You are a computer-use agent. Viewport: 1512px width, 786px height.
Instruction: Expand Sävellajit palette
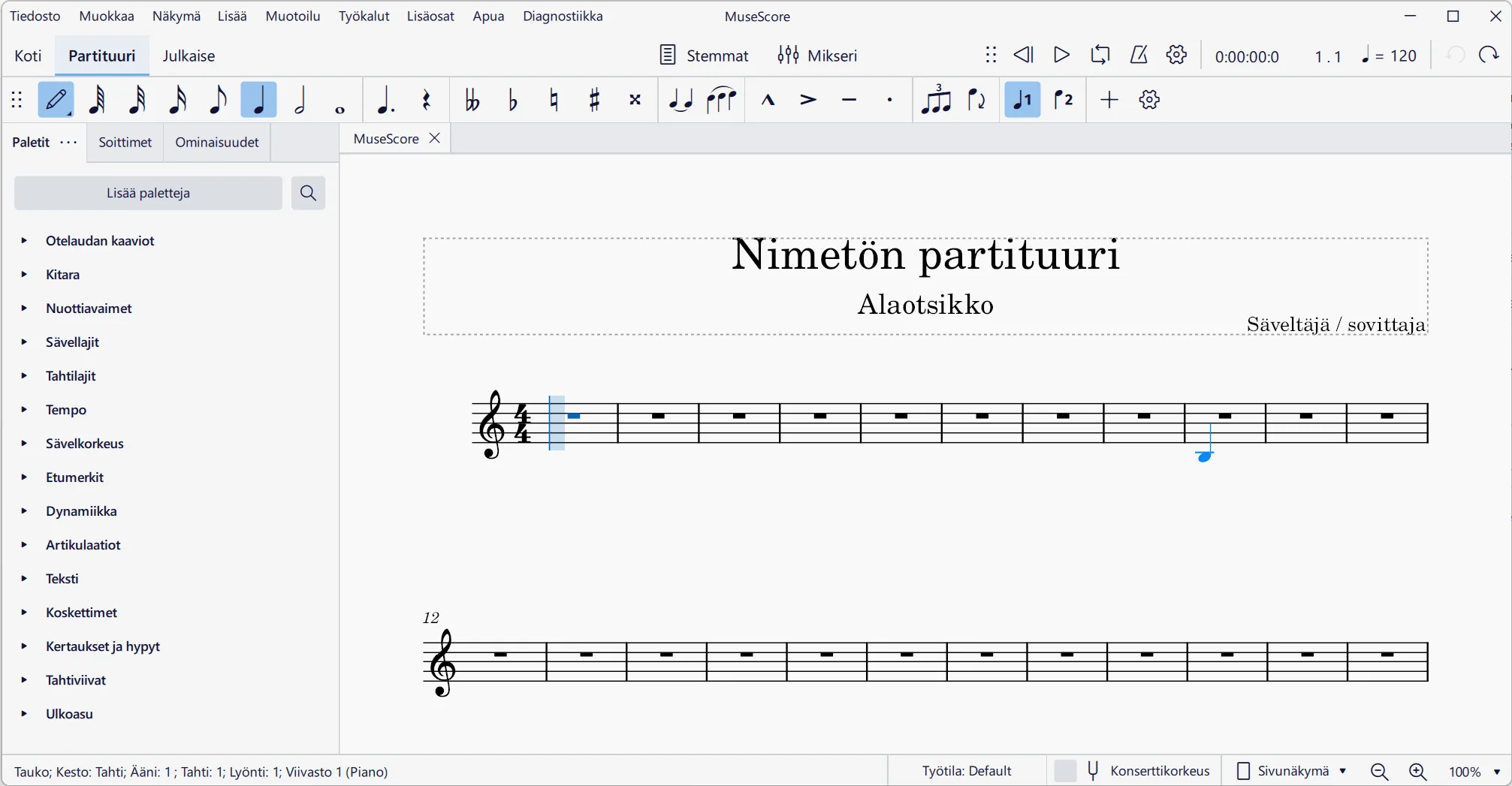click(24, 342)
